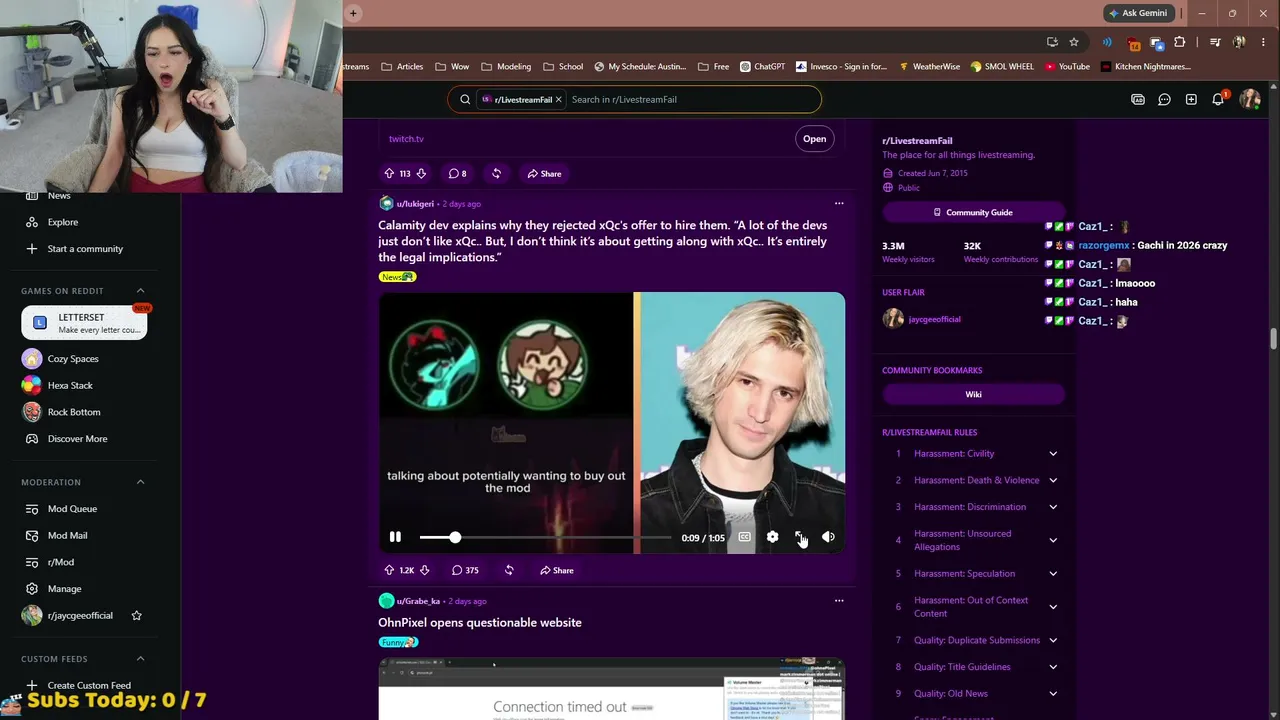Expand rule Harassment: Civility
1280x720 pixels.
click(1053, 454)
